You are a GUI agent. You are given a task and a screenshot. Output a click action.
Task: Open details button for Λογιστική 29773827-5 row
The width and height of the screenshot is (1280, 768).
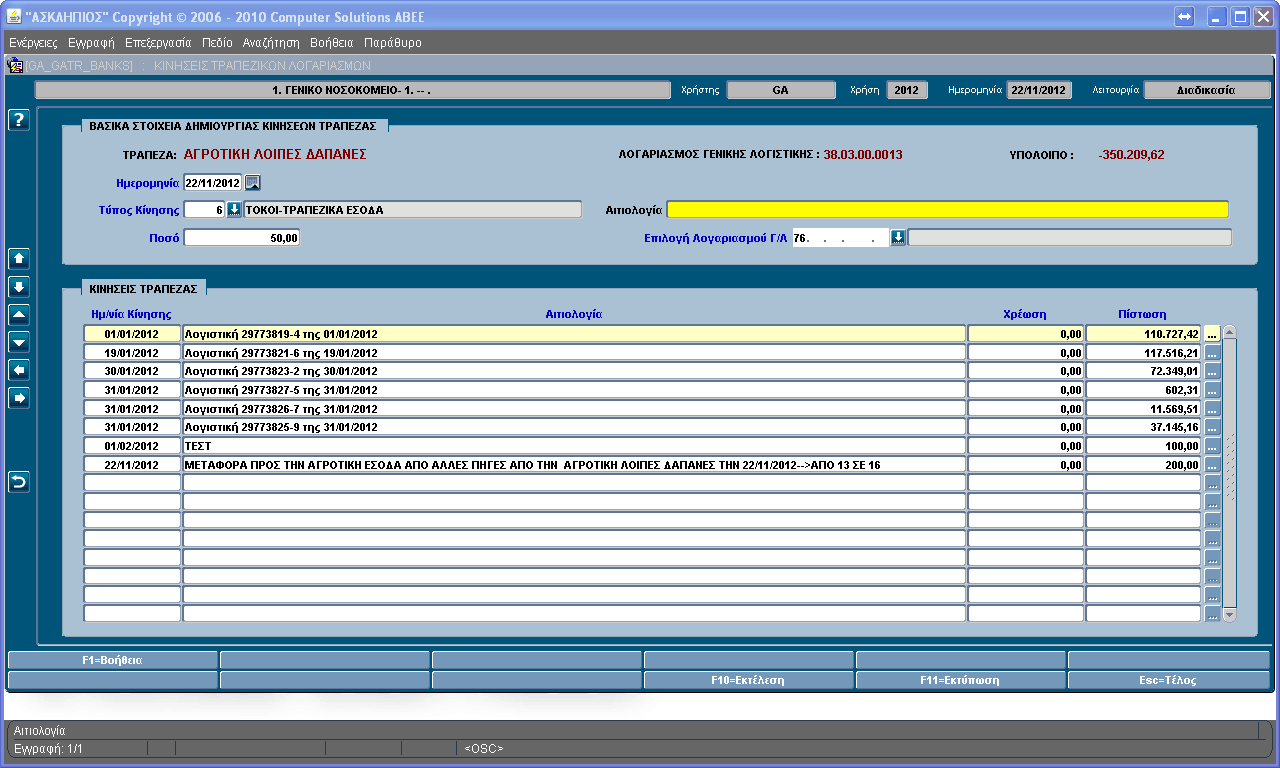(1212, 390)
